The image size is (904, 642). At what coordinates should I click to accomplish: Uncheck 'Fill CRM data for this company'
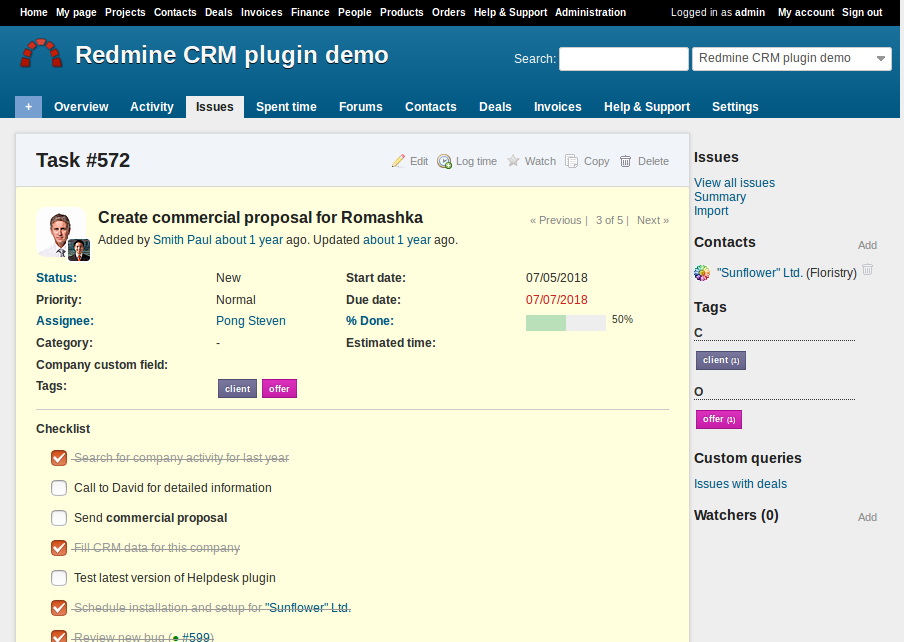tap(59, 548)
